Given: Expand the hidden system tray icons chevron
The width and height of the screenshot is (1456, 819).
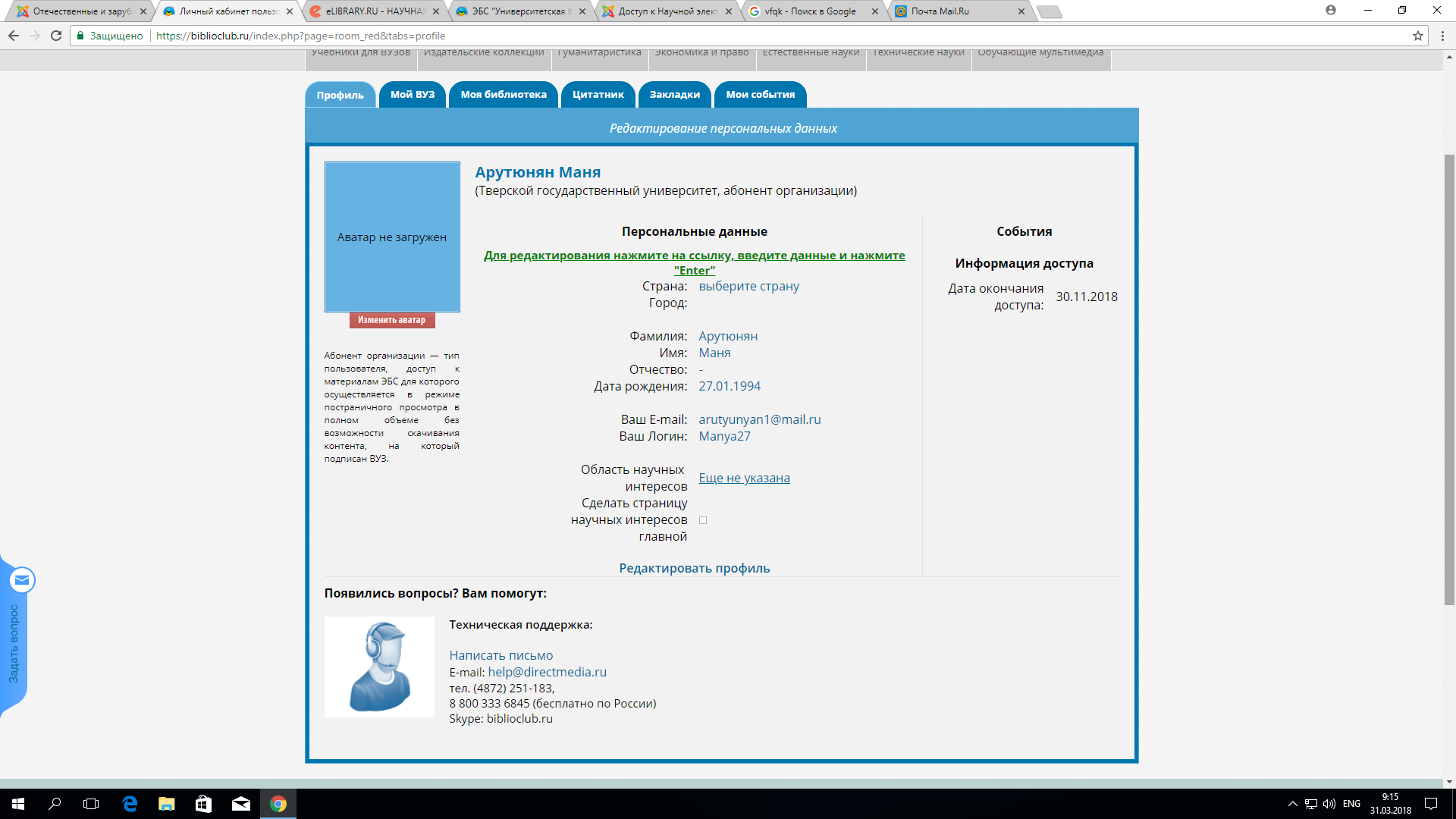Looking at the screenshot, I should coord(1292,804).
